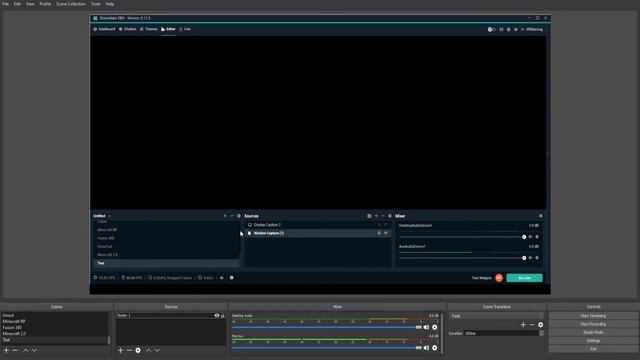This screenshot has width=640, height=360.
Task: Mute Desktop Audio in OBS Mixer
Action: (x=426, y=327)
